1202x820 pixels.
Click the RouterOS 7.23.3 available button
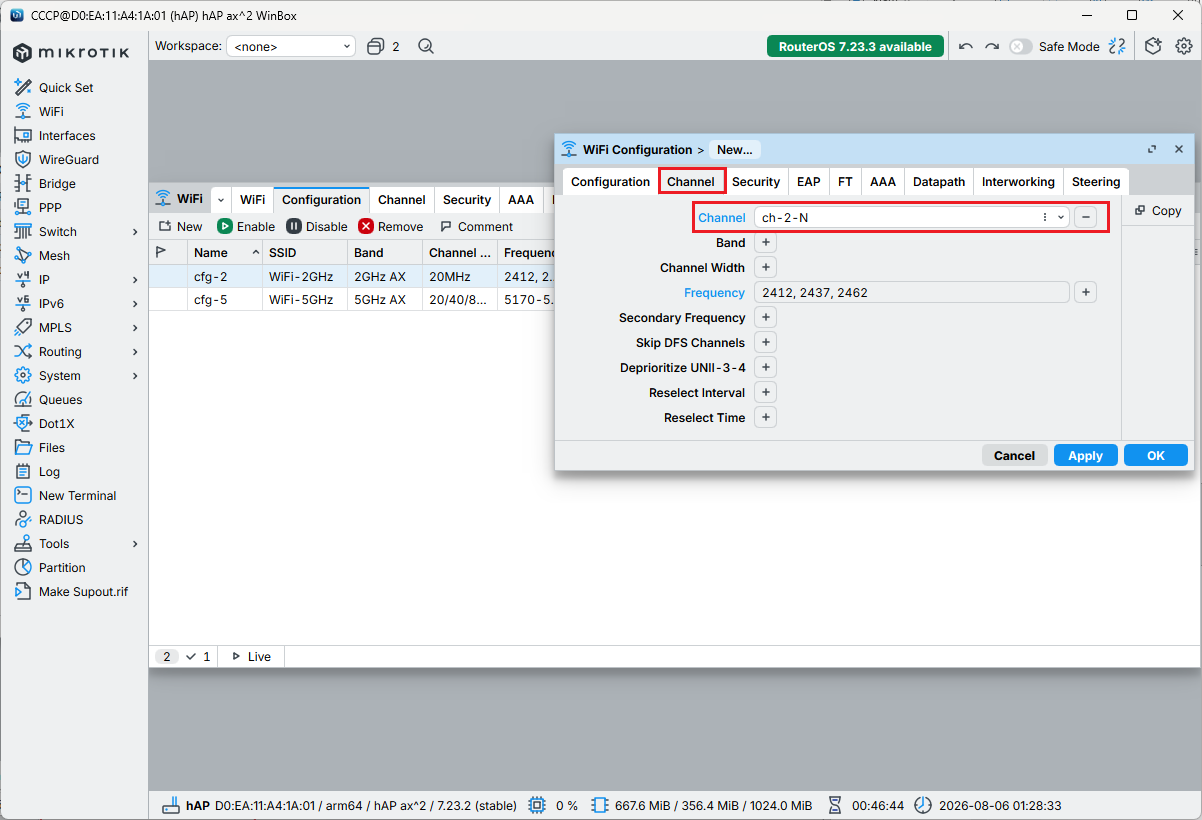coord(855,46)
